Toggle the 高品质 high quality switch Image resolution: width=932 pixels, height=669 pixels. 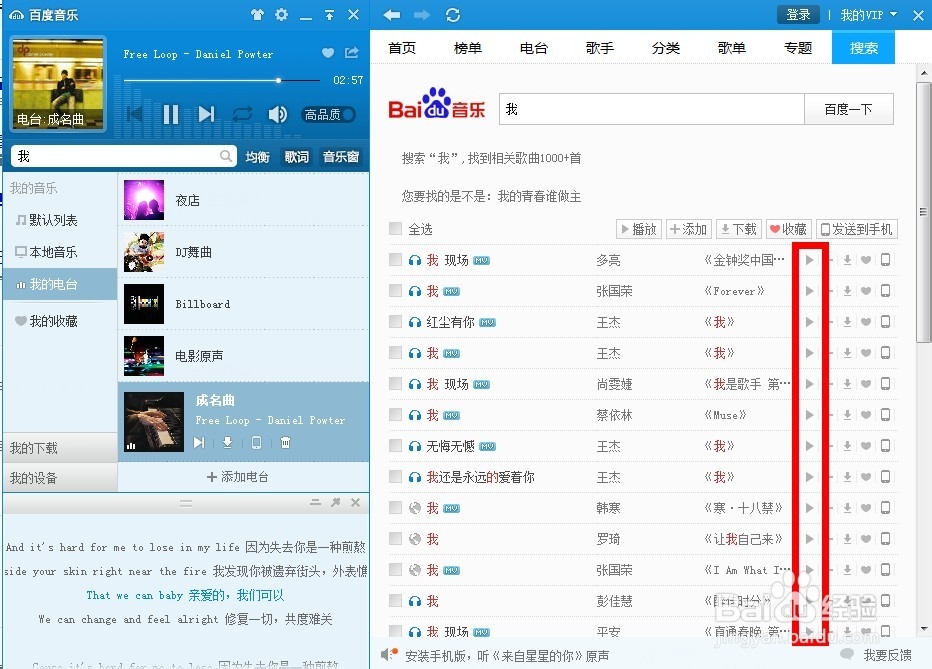tap(329, 114)
